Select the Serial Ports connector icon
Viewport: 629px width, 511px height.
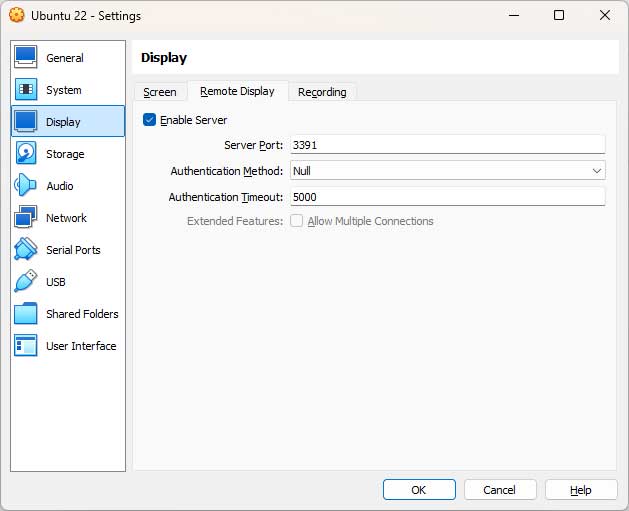coord(26,249)
